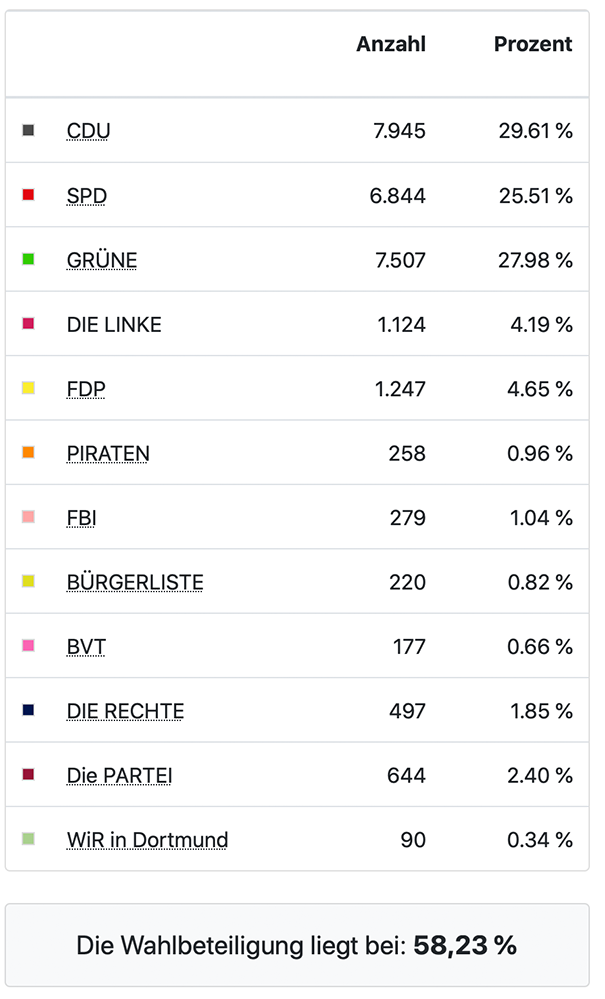Screen dimensions: 605x999
Task: Click the orange PIRATEN color square
Action: 28,452
